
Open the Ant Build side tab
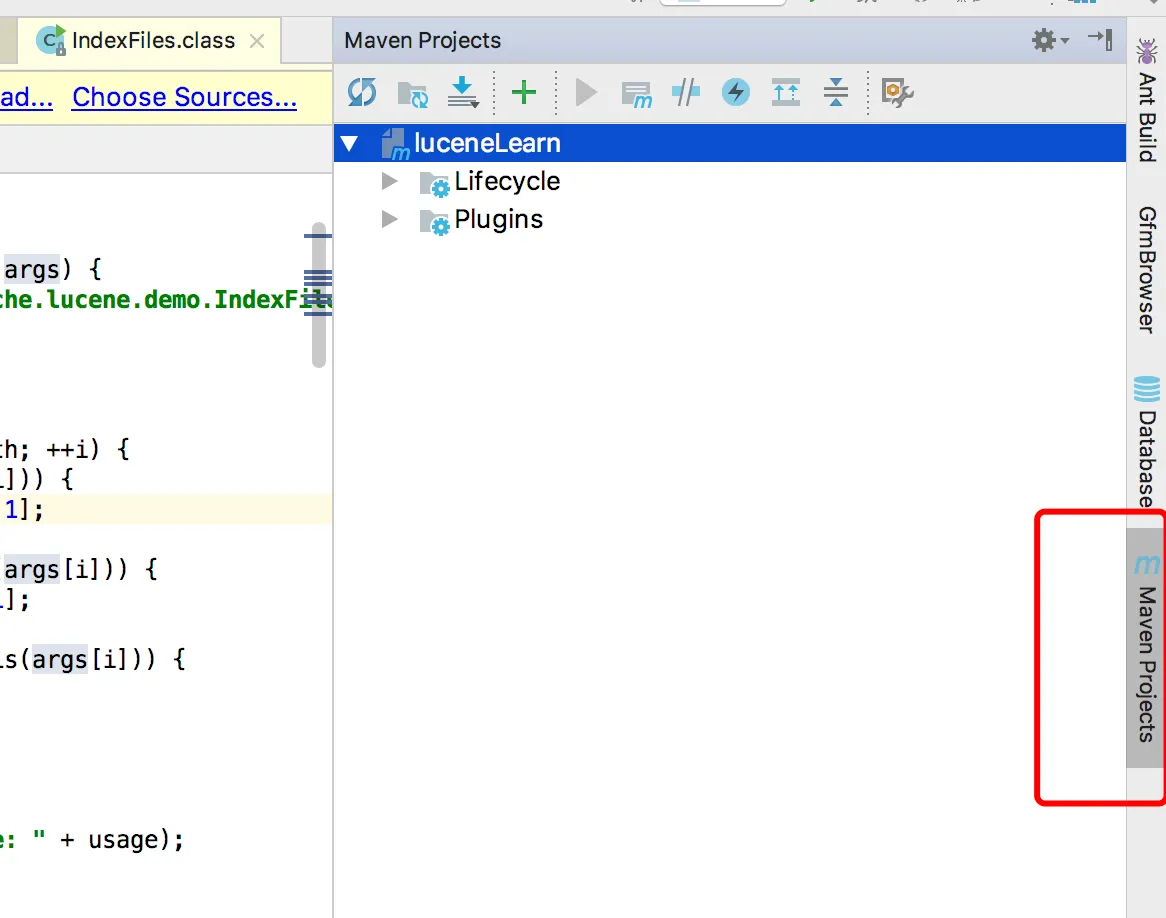(1147, 100)
